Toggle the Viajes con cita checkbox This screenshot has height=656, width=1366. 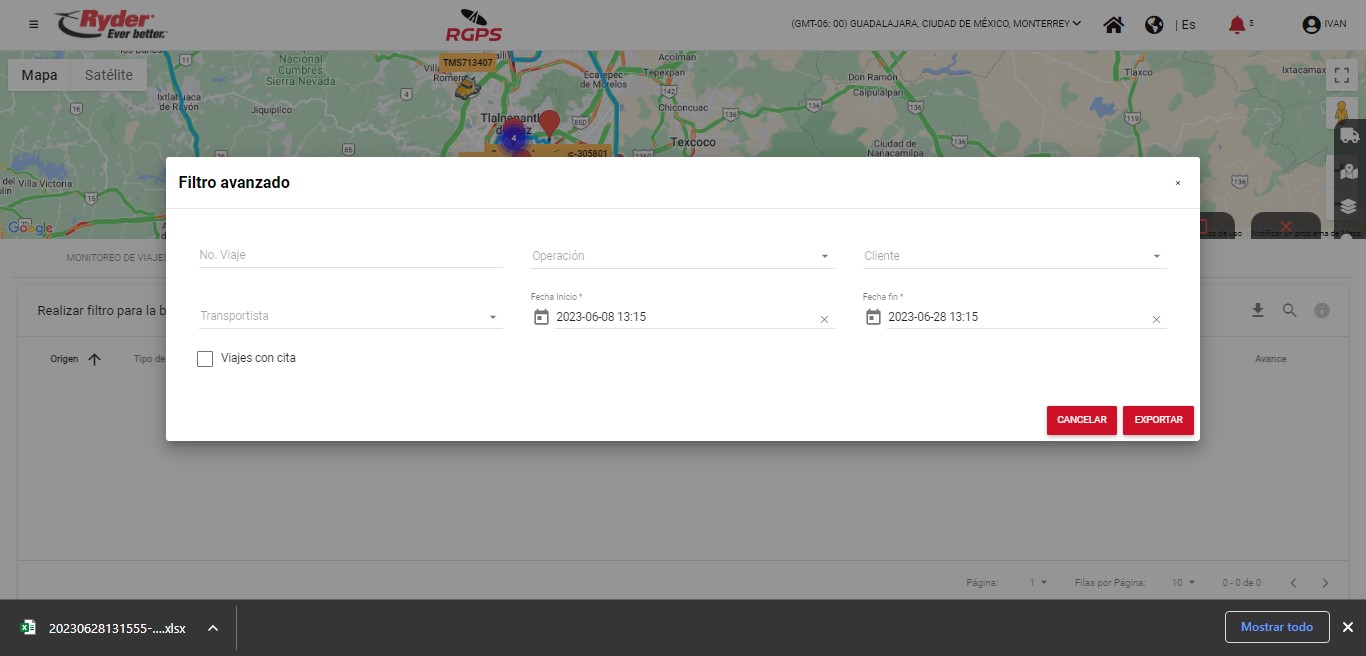(x=205, y=358)
